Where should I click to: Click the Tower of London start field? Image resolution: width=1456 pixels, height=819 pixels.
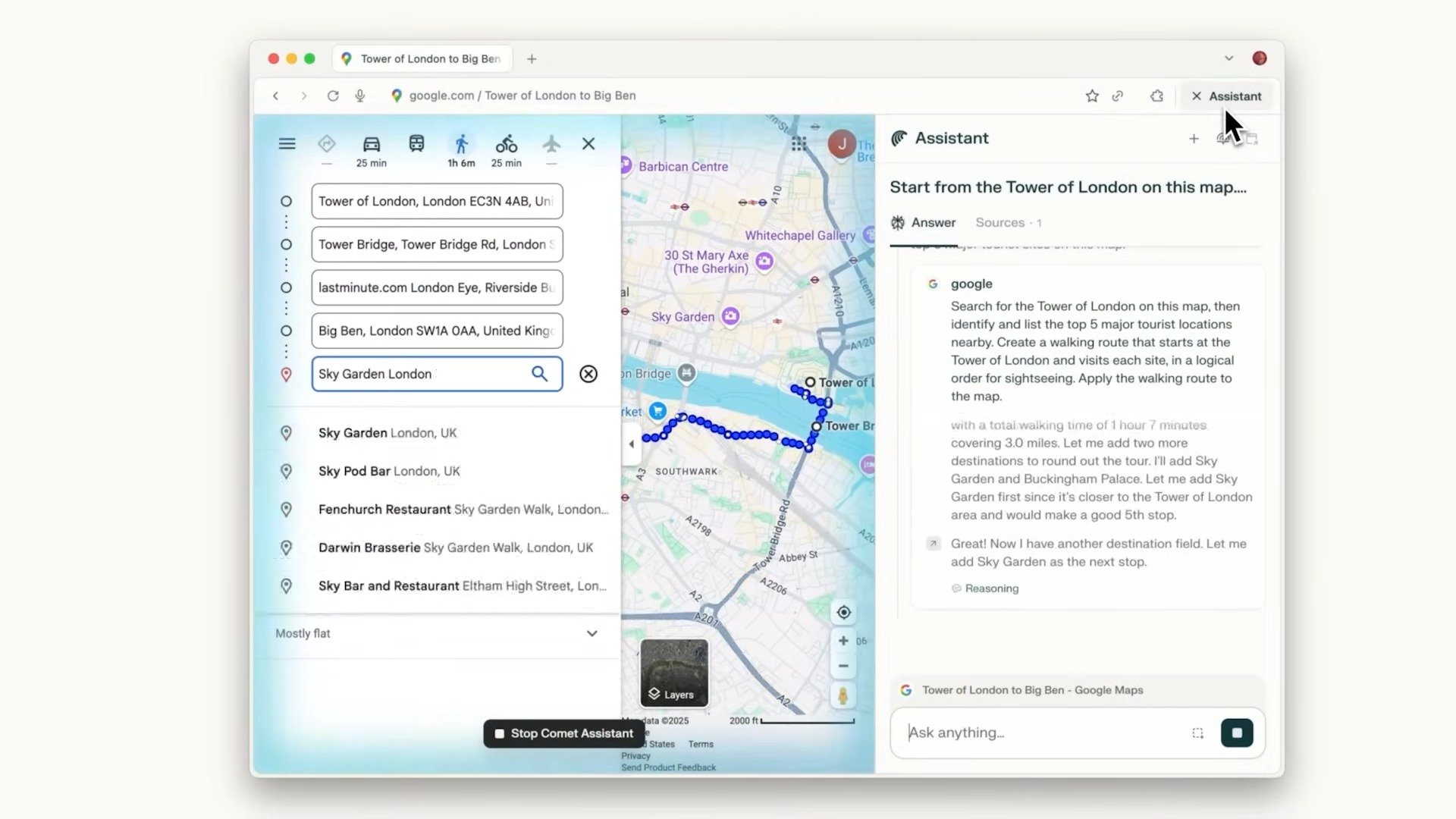[x=437, y=201]
